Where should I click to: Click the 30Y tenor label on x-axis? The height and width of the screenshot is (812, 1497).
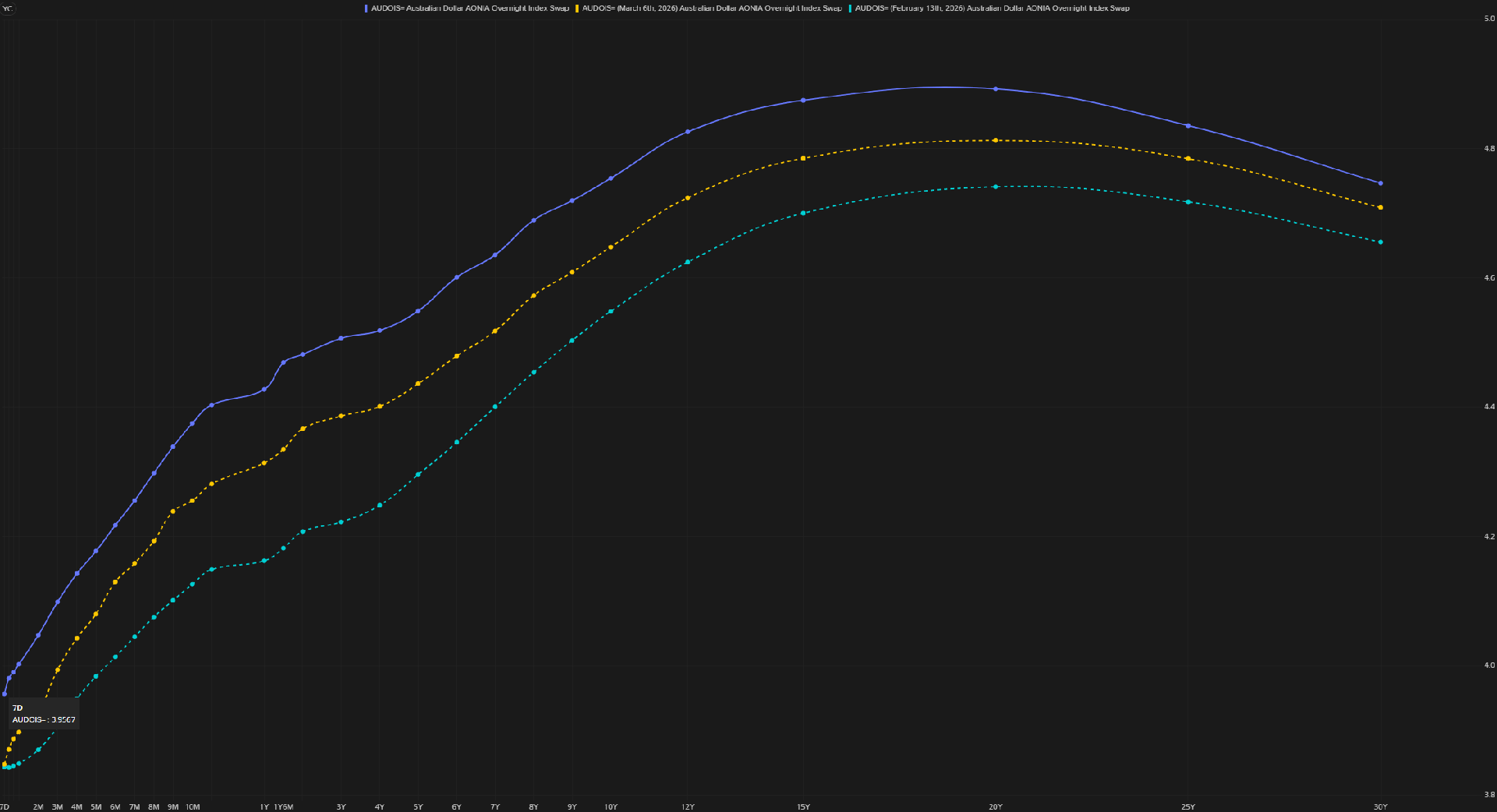tap(1381, 807)
